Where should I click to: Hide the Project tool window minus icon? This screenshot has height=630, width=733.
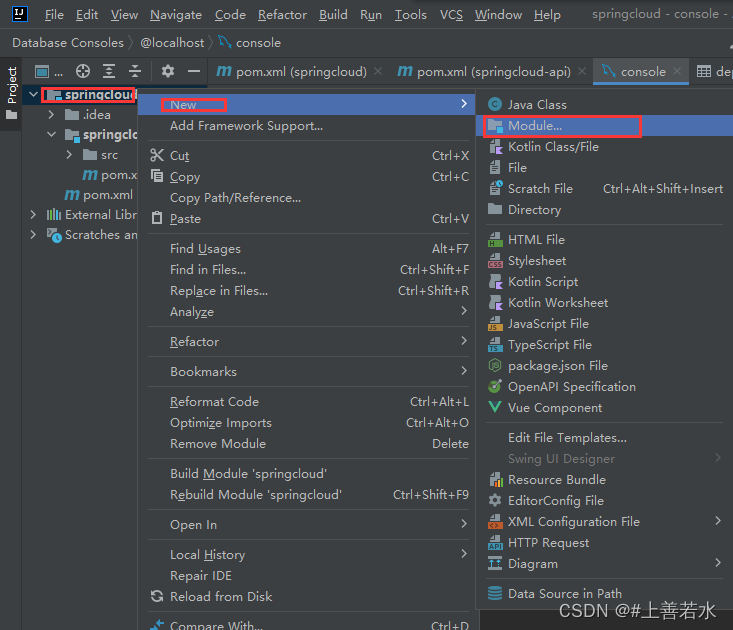click(194, 71)
